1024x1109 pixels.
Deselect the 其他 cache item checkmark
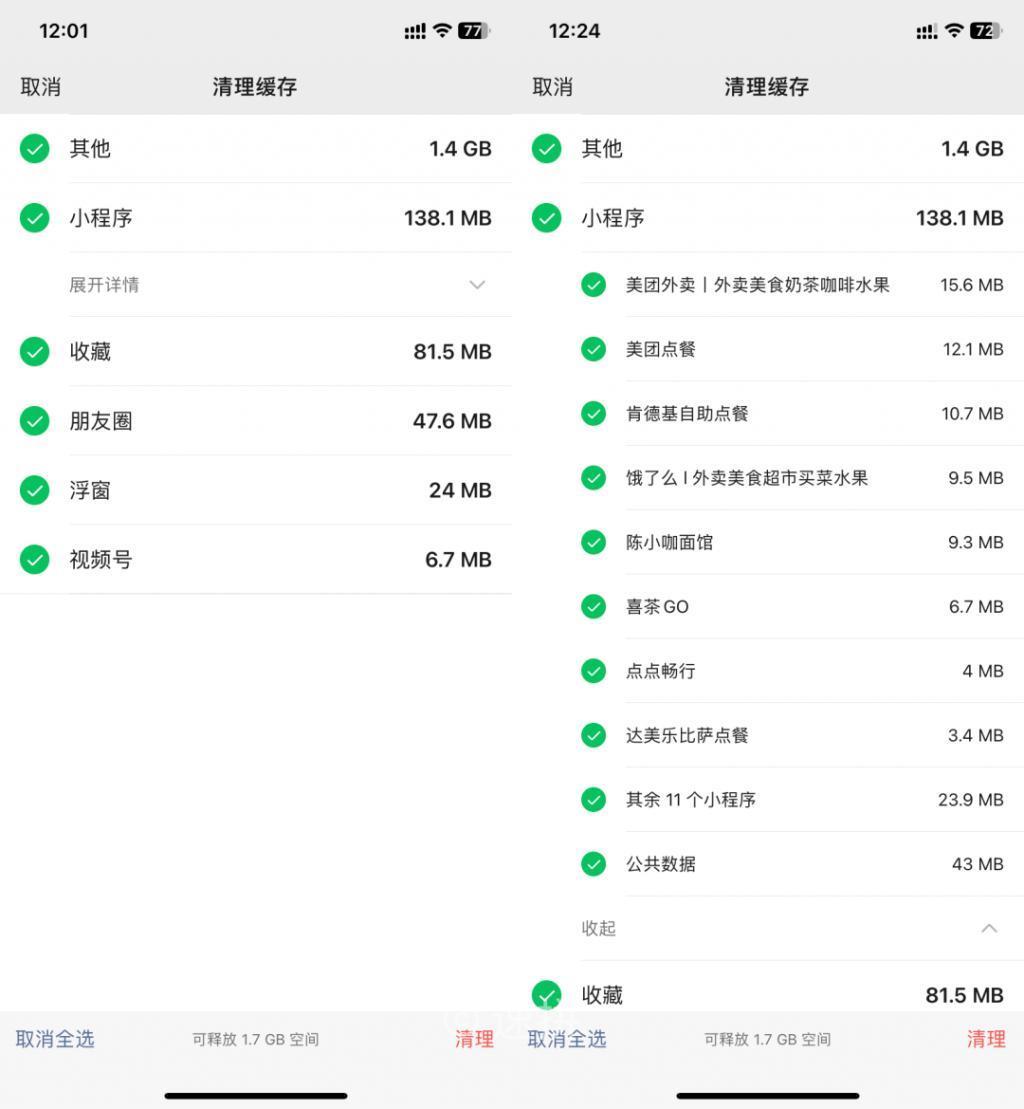34,148
